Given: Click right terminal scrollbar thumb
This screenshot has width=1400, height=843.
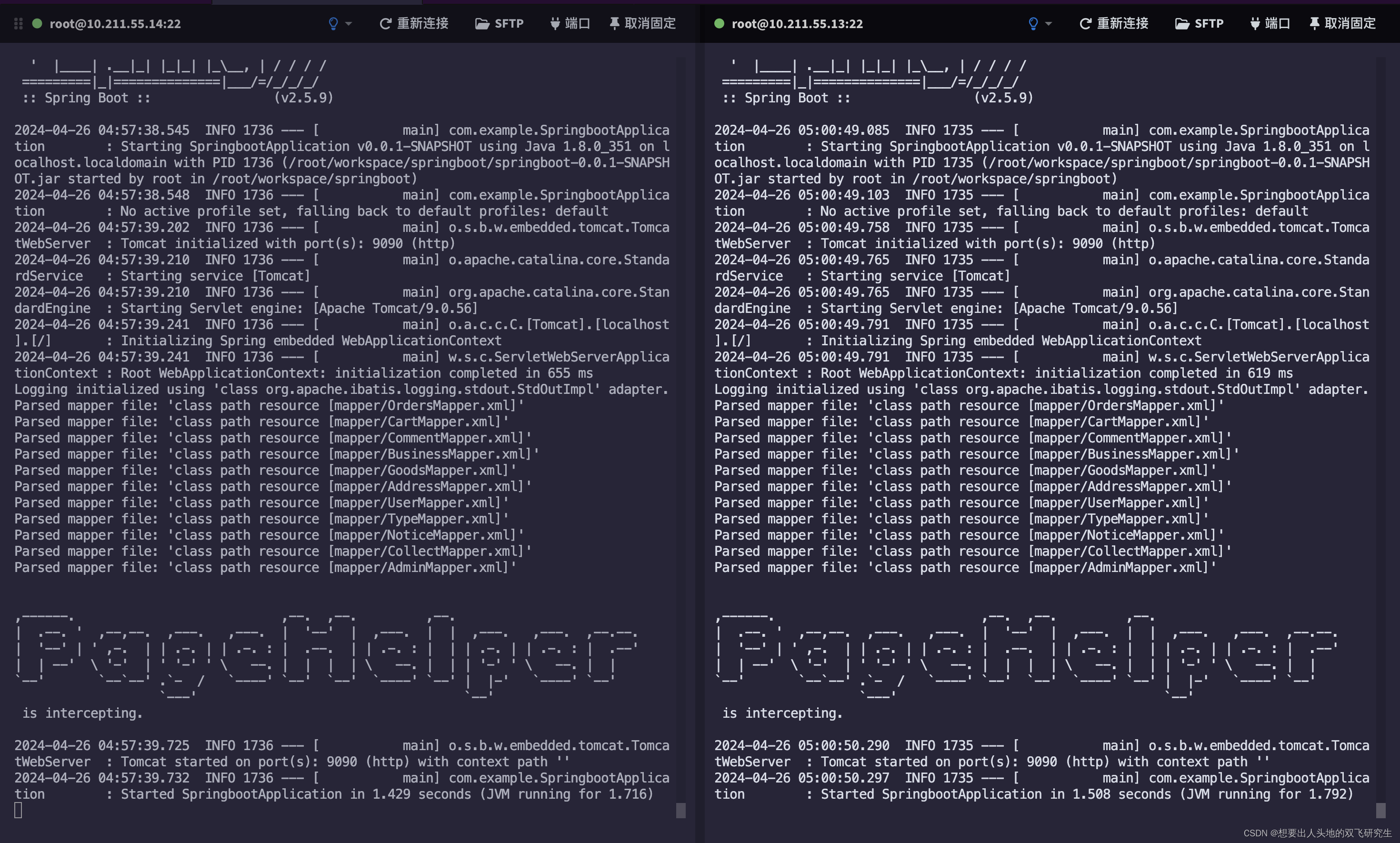Looking at the screenshot, I should tap(1380, 811).
